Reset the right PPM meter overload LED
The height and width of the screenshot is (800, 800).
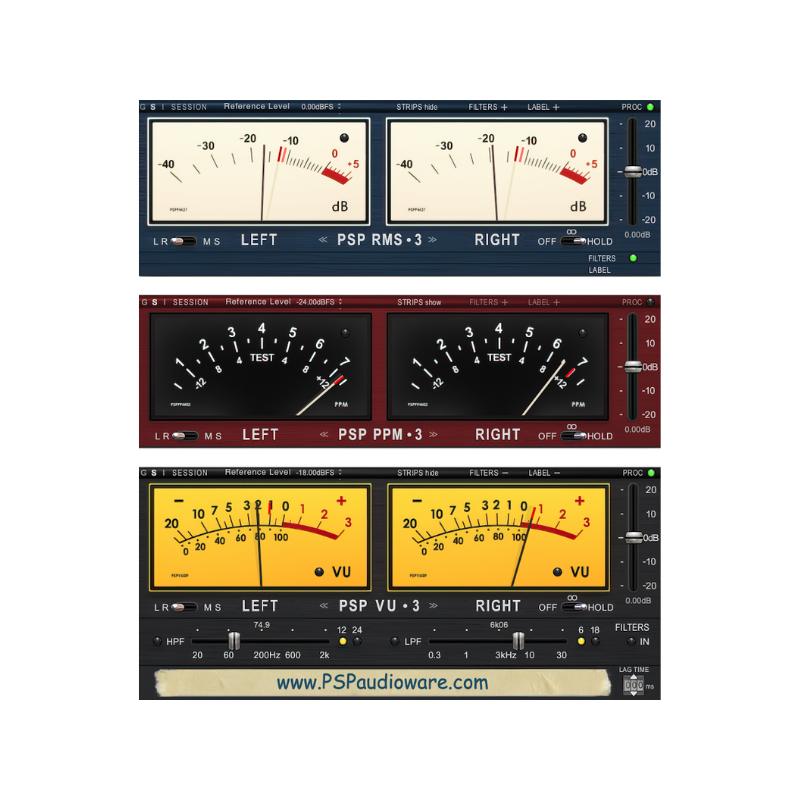click(x=583, y=333)
